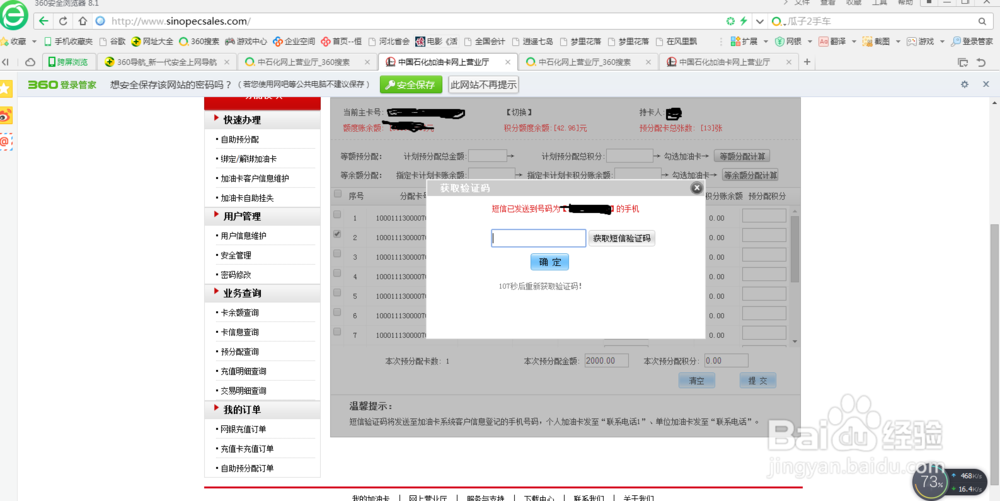The image size is (1000, 501).
Task: Open 截图 screenshot tool
Action: pyautogui.click(x=867, y=41)
